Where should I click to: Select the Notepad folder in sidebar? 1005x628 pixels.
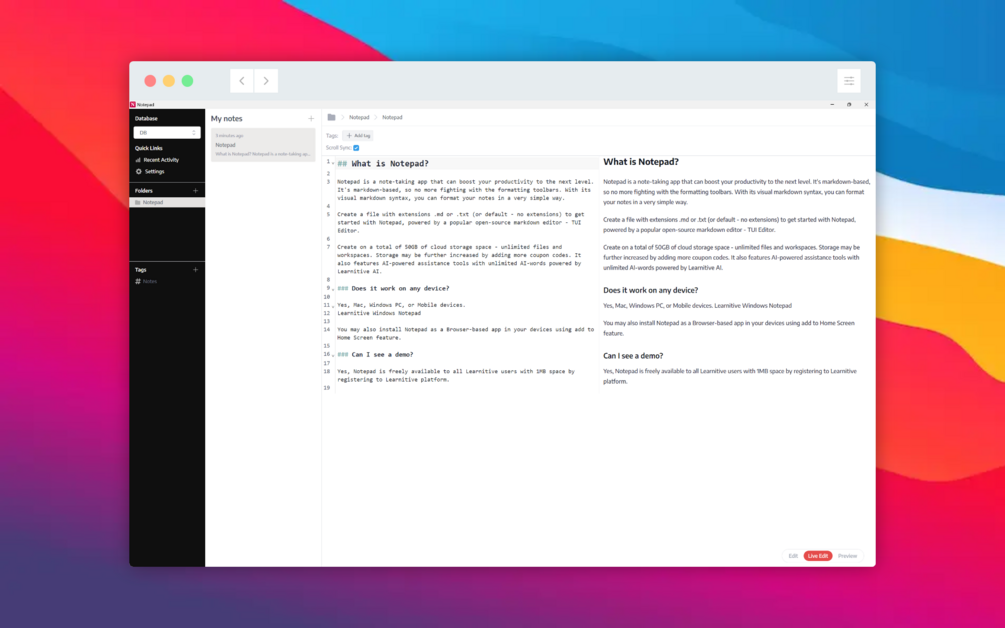tap(167, 202)
